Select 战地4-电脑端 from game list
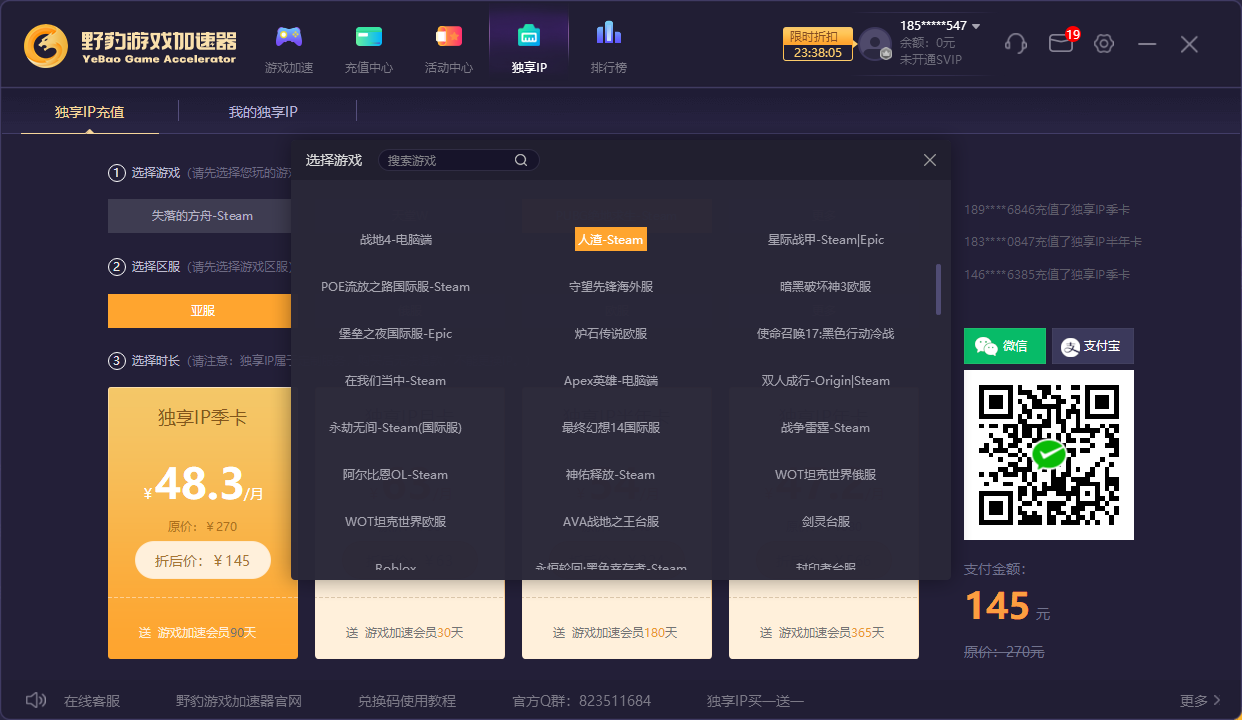 [396, 240]
